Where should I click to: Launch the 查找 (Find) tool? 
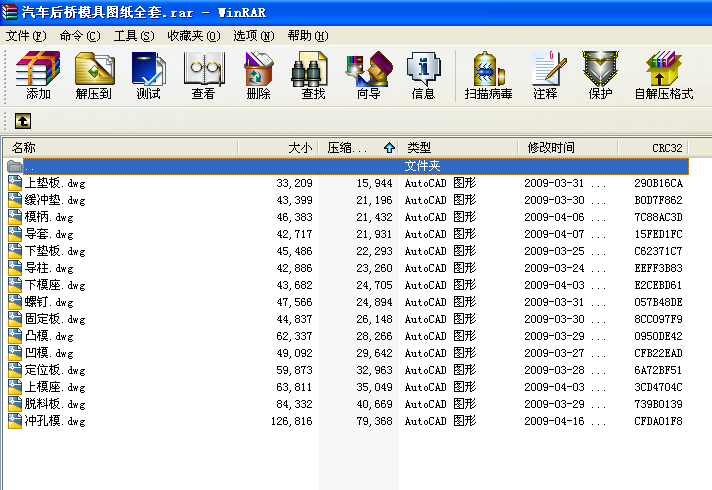[313, 75]
